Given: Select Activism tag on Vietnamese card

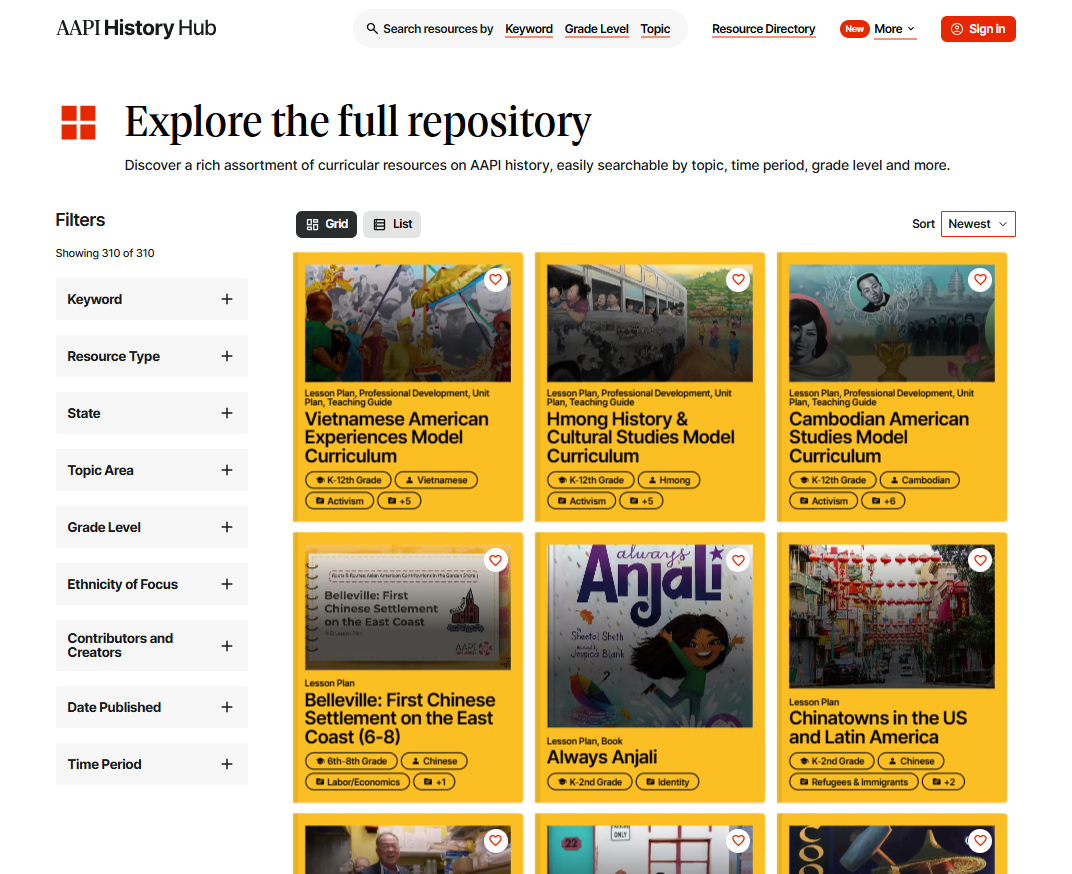Looking at the screenshot, I should (340, 501).
